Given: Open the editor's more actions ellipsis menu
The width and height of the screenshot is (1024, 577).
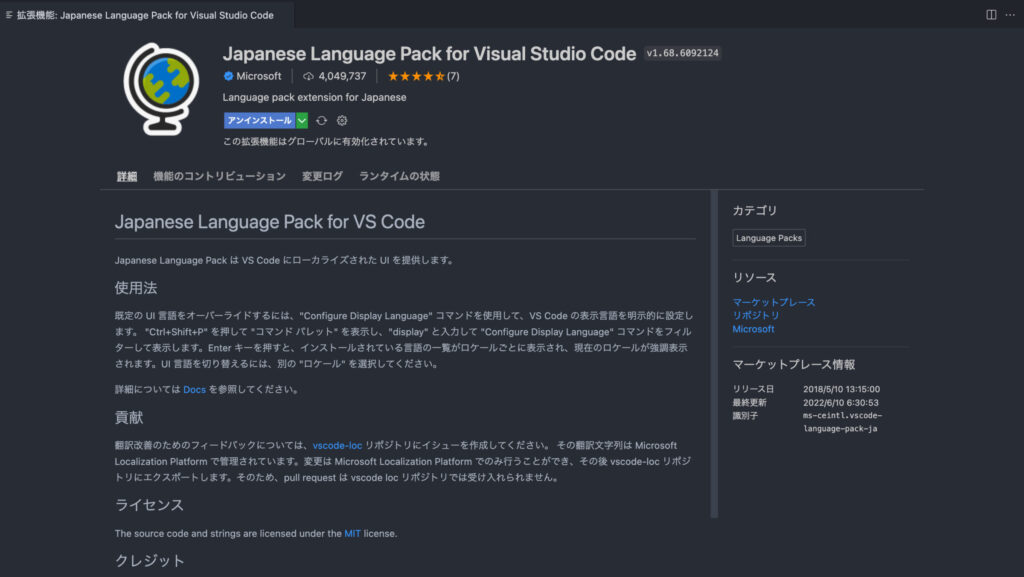Looking at the screenshot, I should 1009,15.
